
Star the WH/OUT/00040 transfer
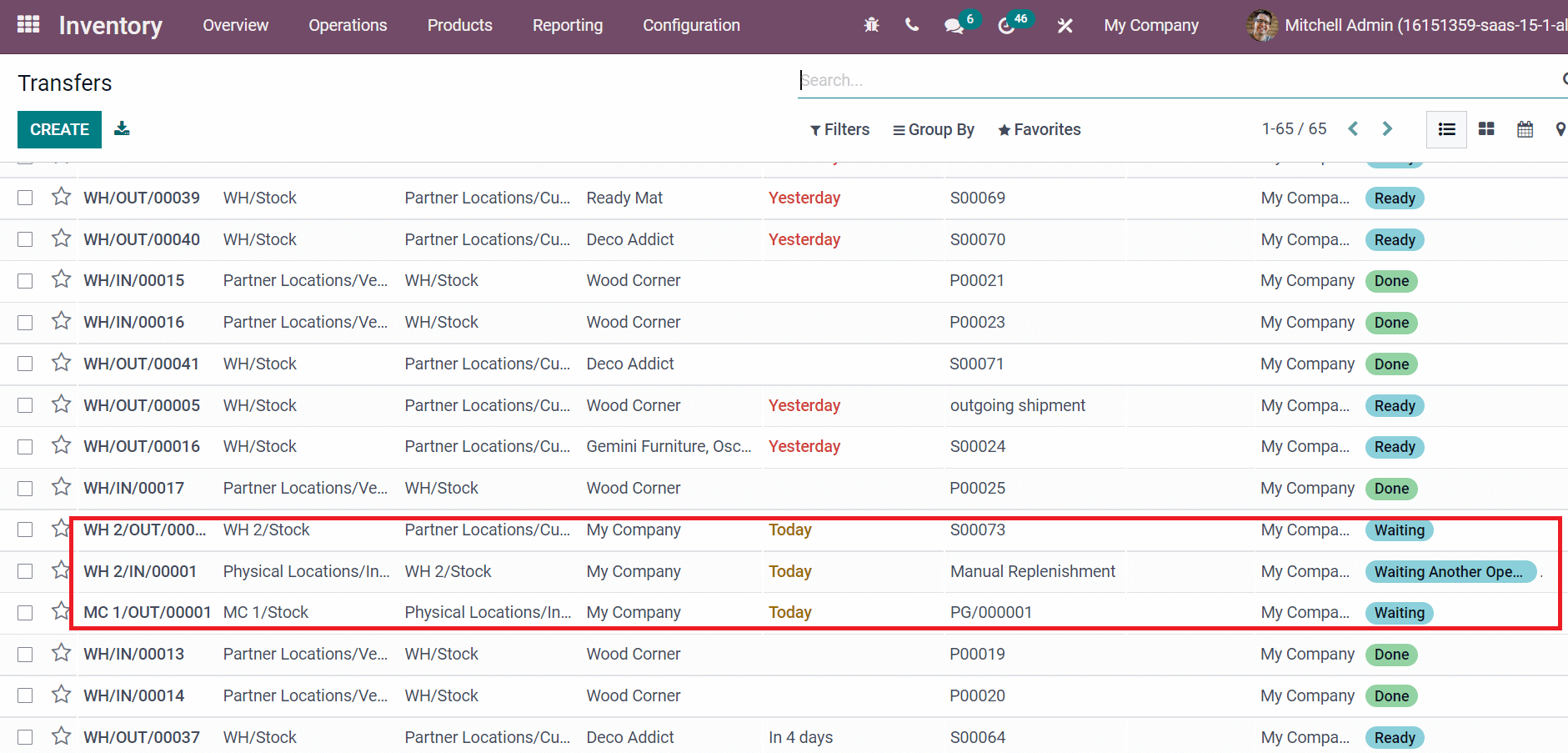[61, 238]
